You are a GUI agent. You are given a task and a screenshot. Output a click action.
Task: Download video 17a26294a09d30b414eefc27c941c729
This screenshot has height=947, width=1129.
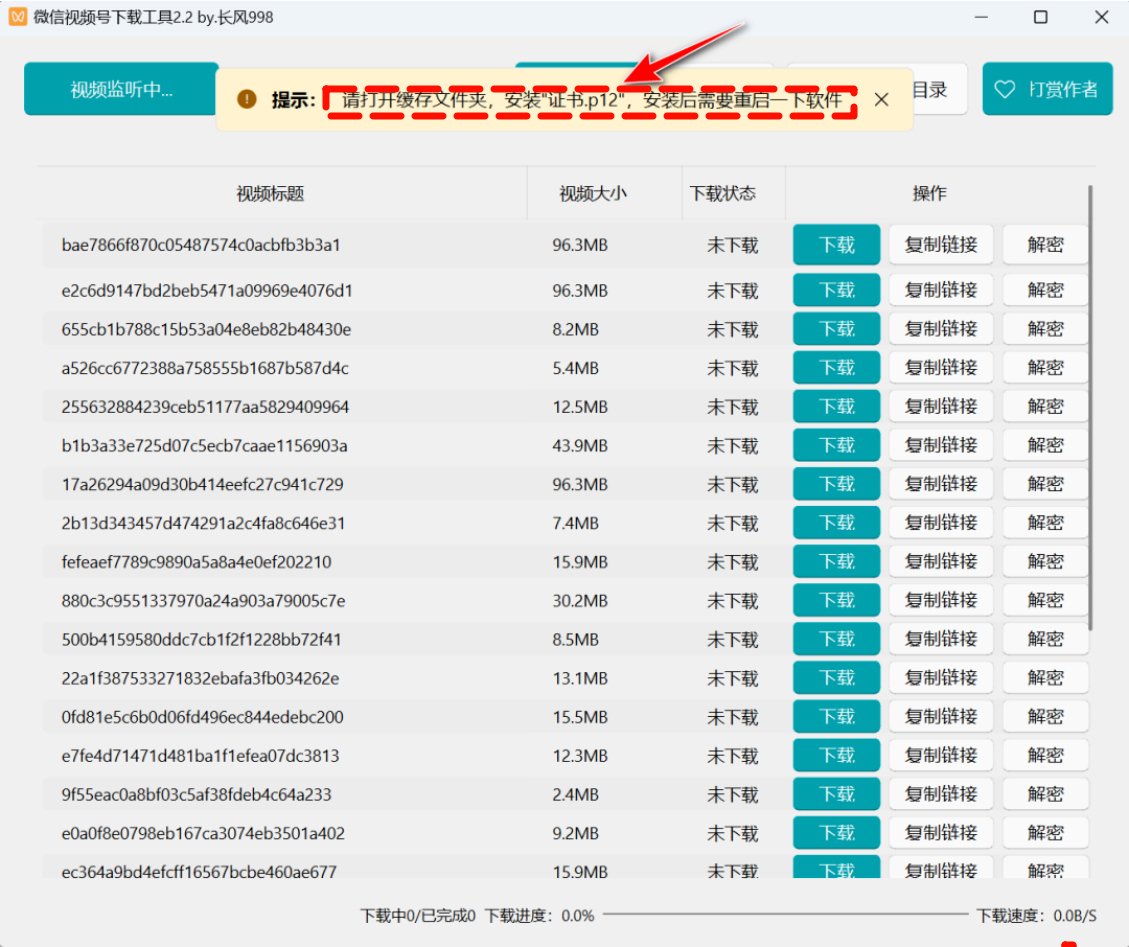click(837, 484)
